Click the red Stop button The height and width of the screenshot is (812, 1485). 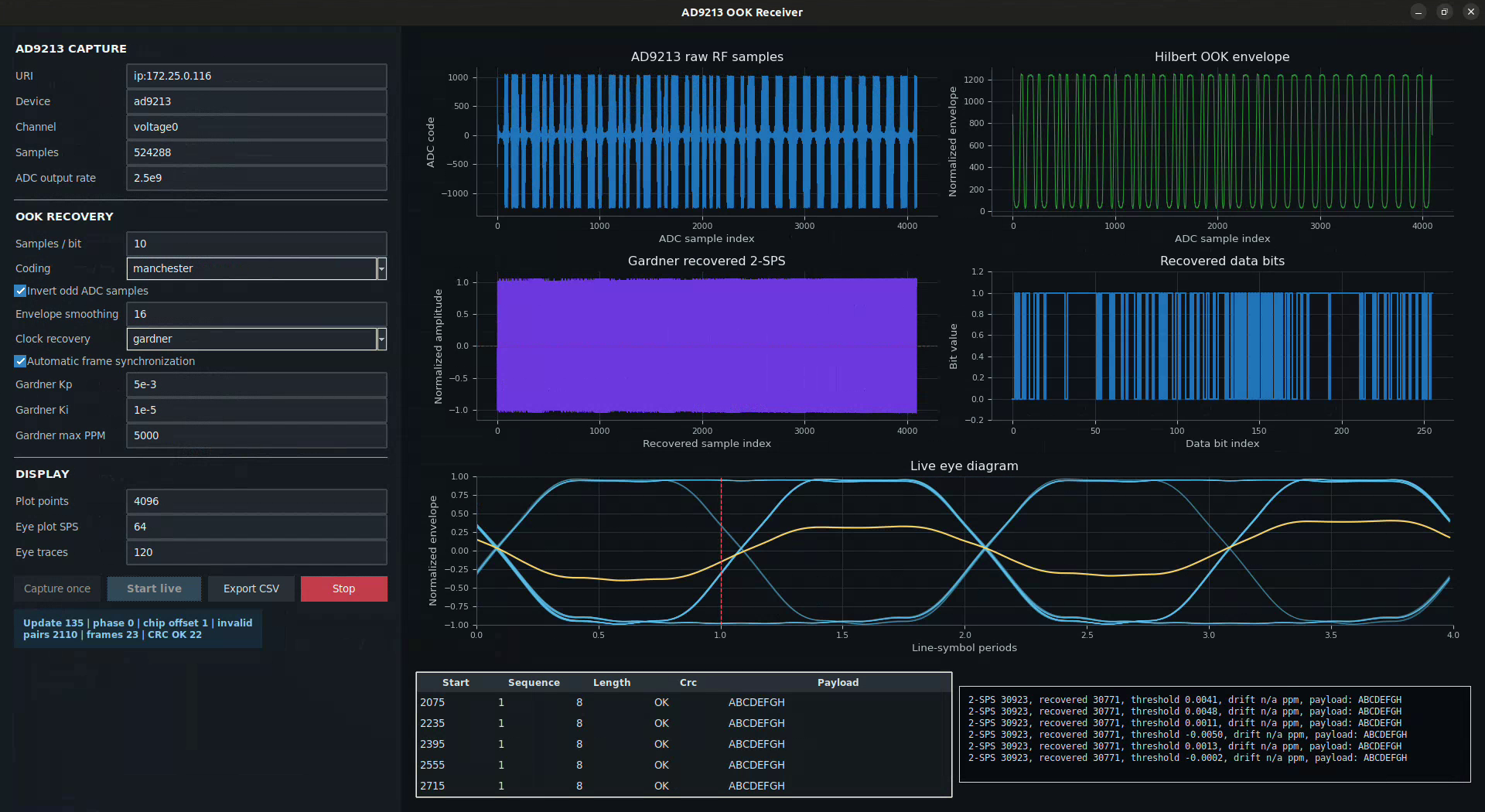coord(344,589)
